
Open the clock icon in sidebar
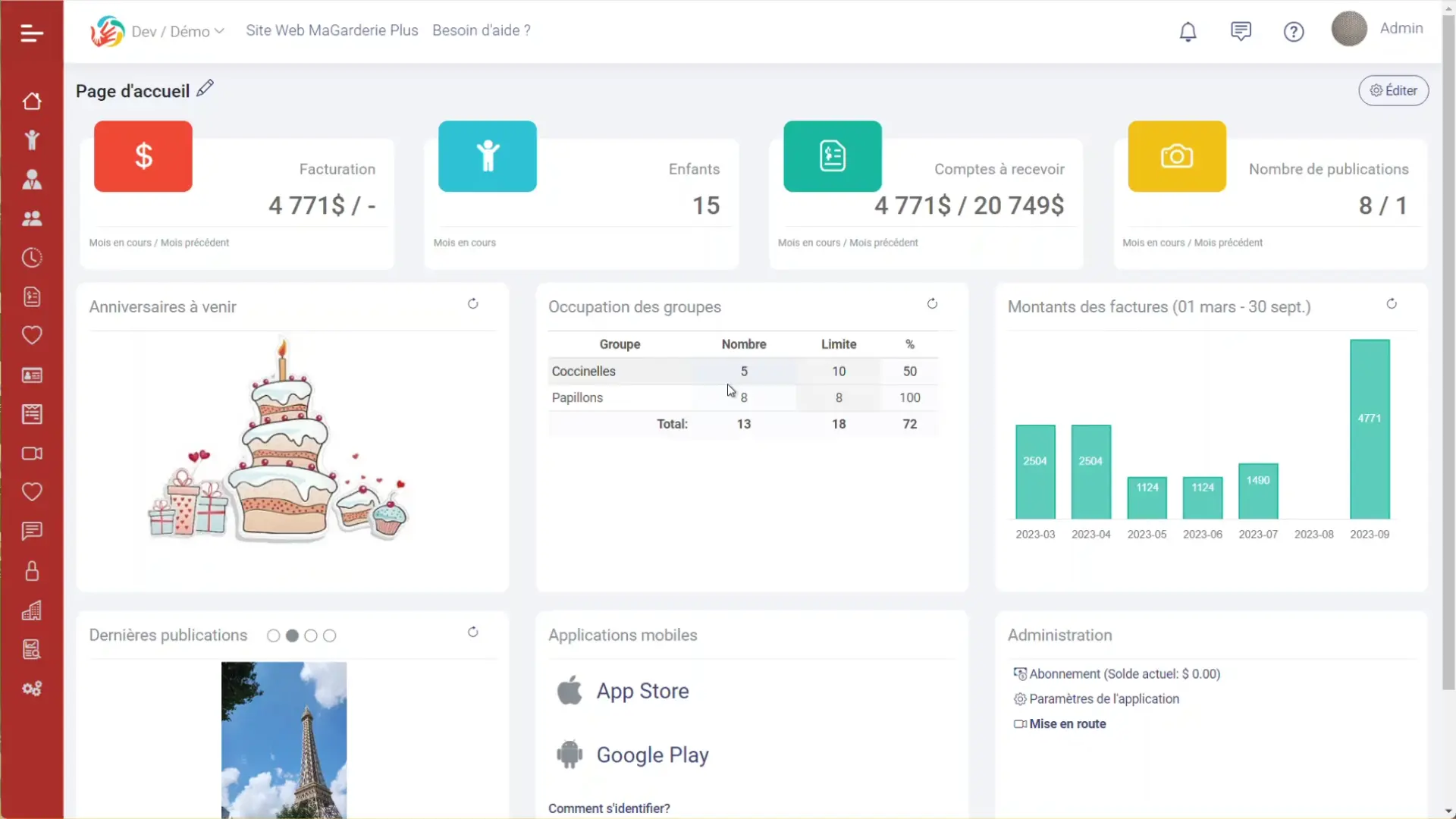tap(32, 258)
